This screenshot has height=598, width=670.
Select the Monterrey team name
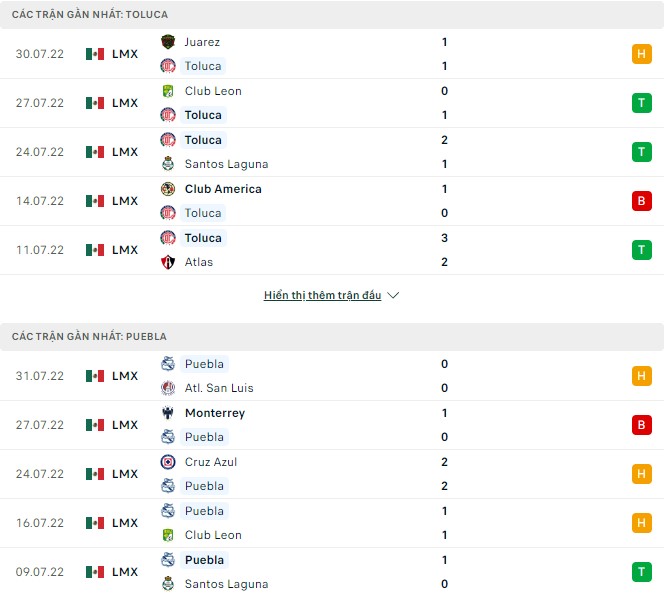(215, 413)
